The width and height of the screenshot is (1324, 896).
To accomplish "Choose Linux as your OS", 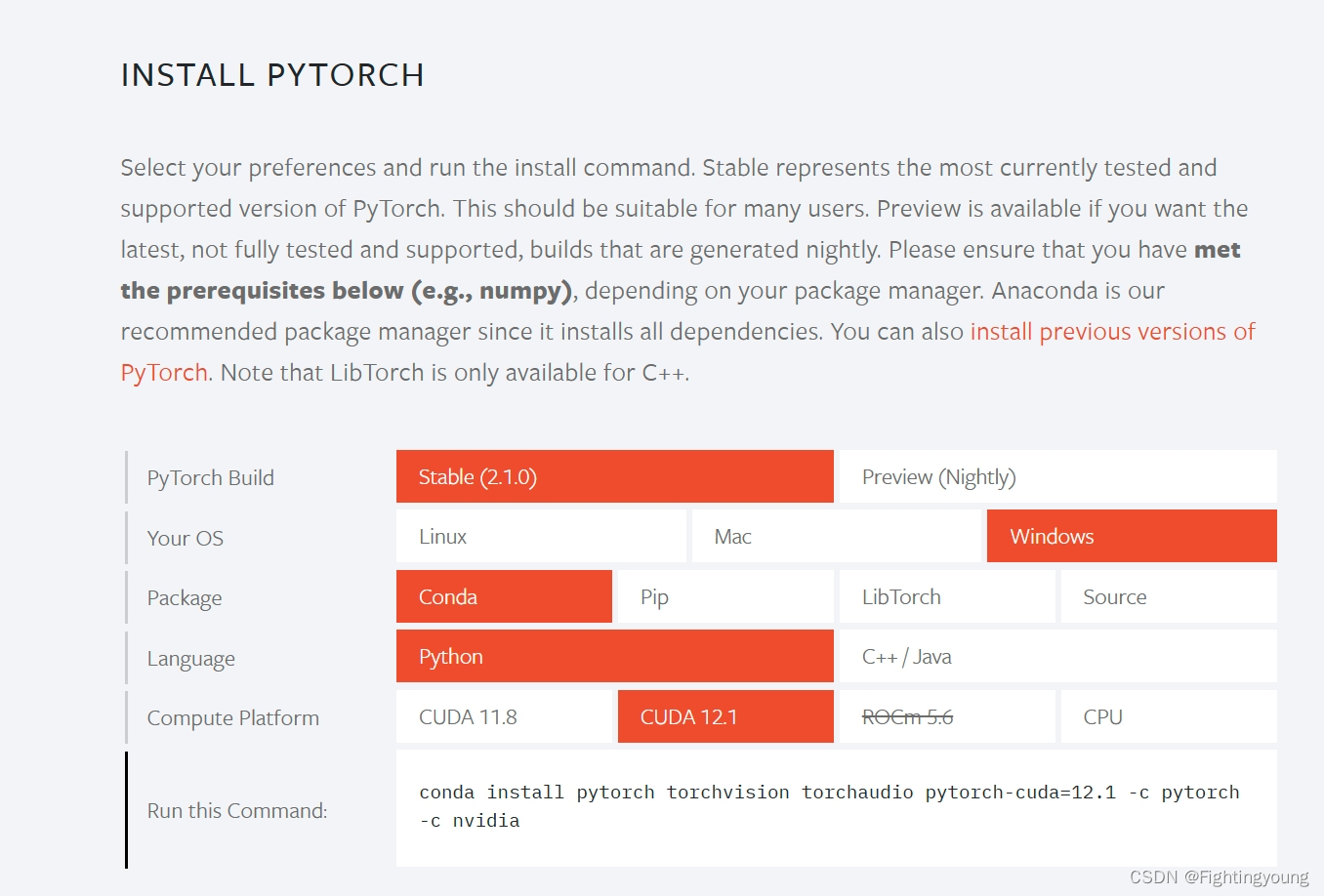I will pyautogui.click(x=540, y=536).
